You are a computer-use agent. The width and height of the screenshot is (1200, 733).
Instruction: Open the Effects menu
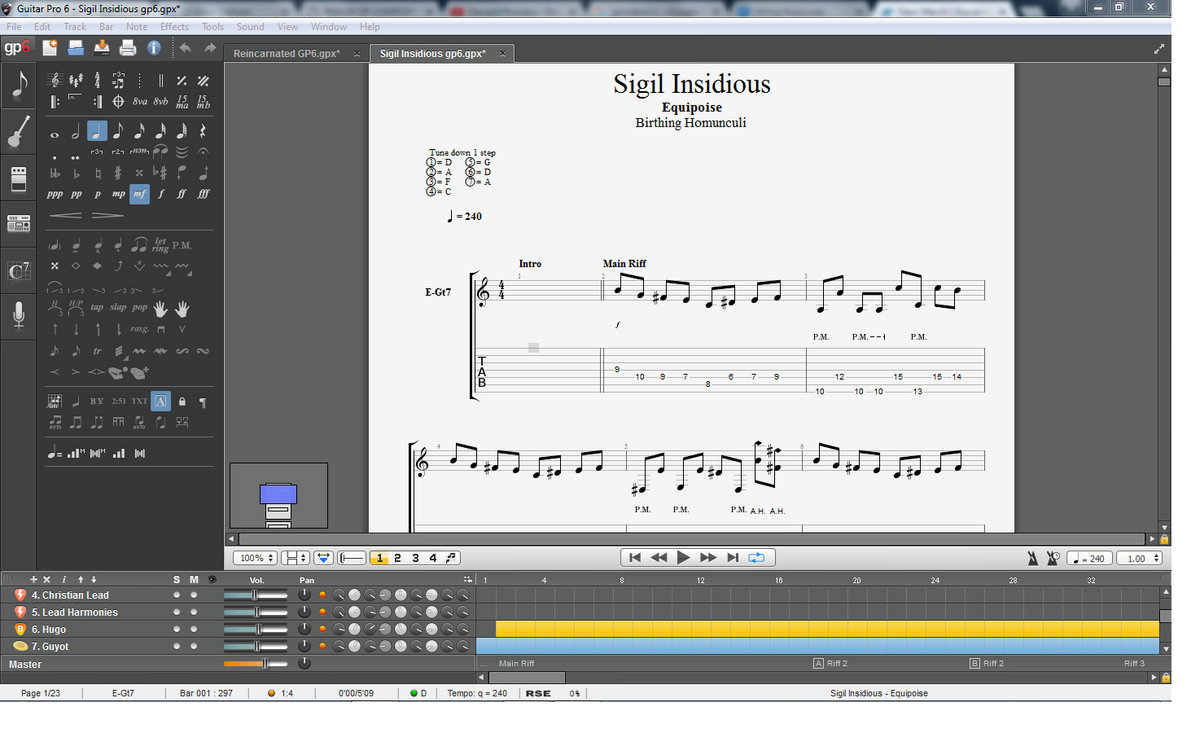pyautogui.click(x=174, y=27)
